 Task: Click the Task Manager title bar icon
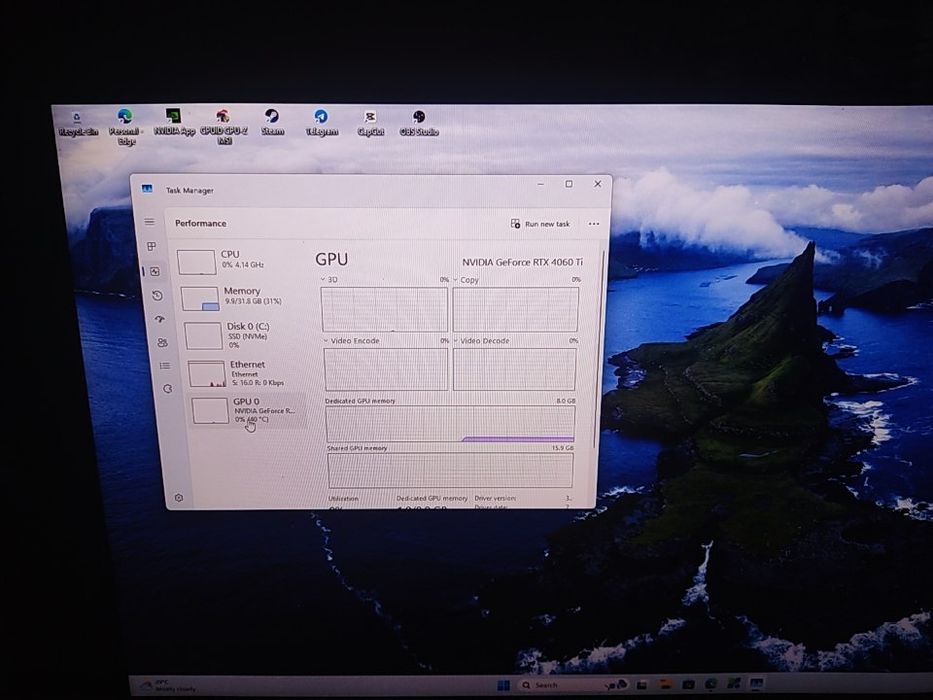click(x=147, y=189)
